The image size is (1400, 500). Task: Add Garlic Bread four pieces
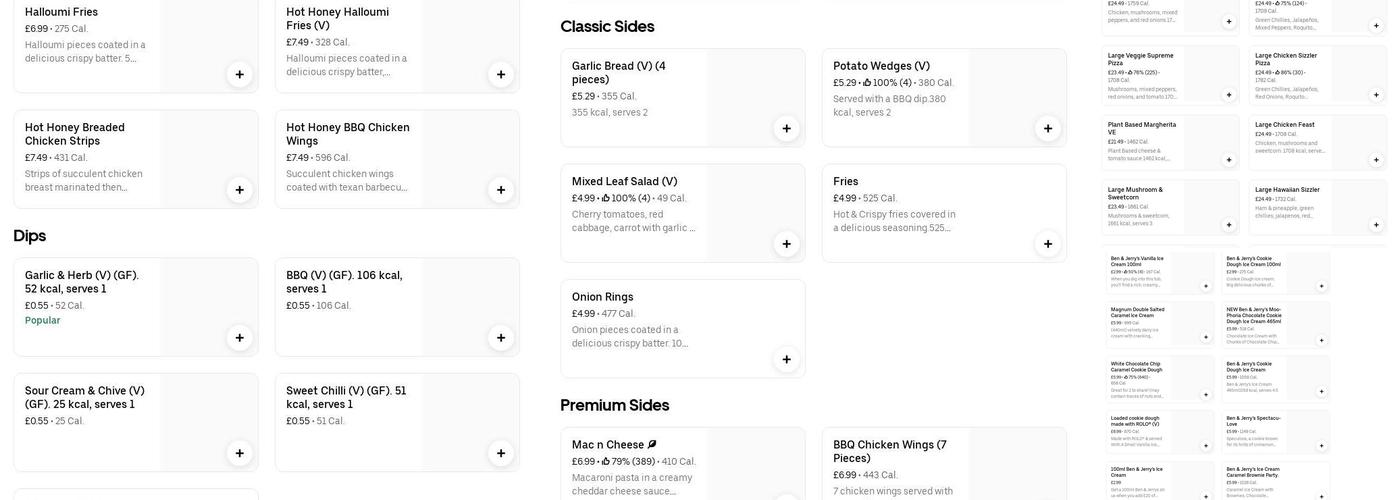coord(786,128)
